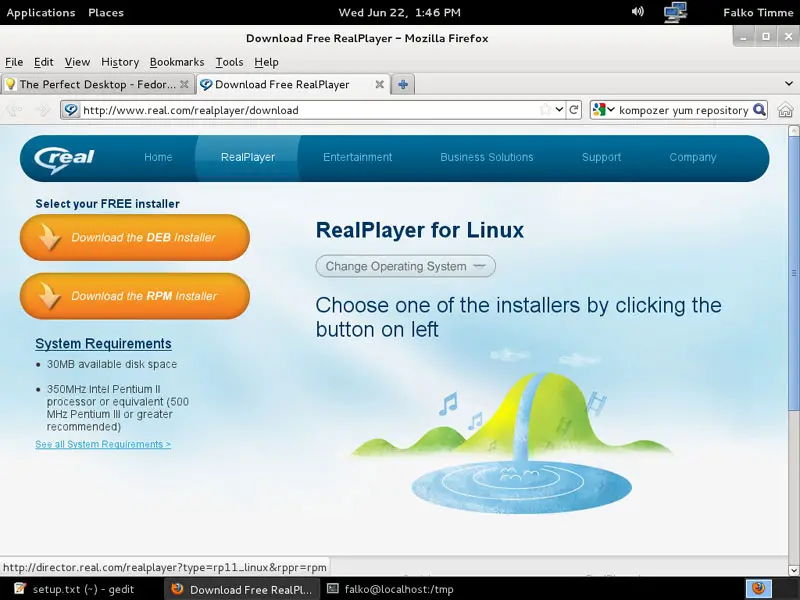Image resolution: width=800 pixels, height=600 pixels.
Task: Click the vertical scrollbar thumb
Action: 793,273
